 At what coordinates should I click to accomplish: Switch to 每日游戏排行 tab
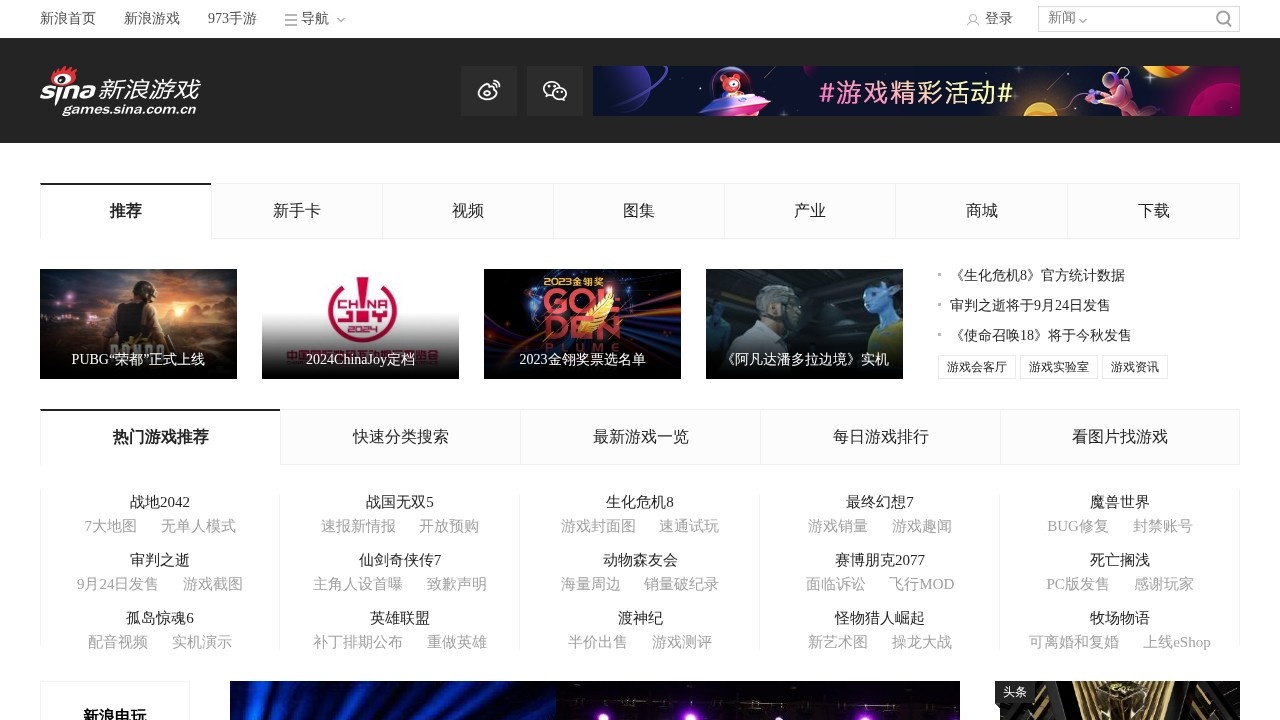coord(881,437)
